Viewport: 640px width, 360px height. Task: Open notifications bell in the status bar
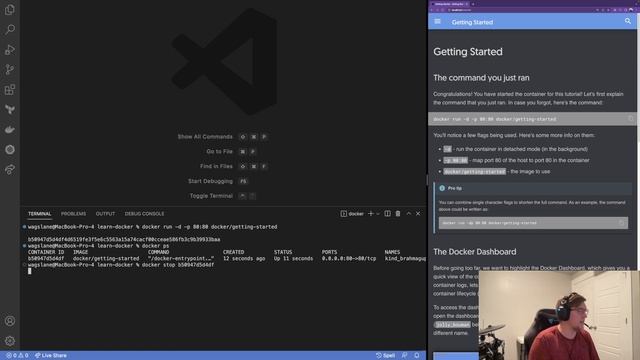click(x=417, y=356)
